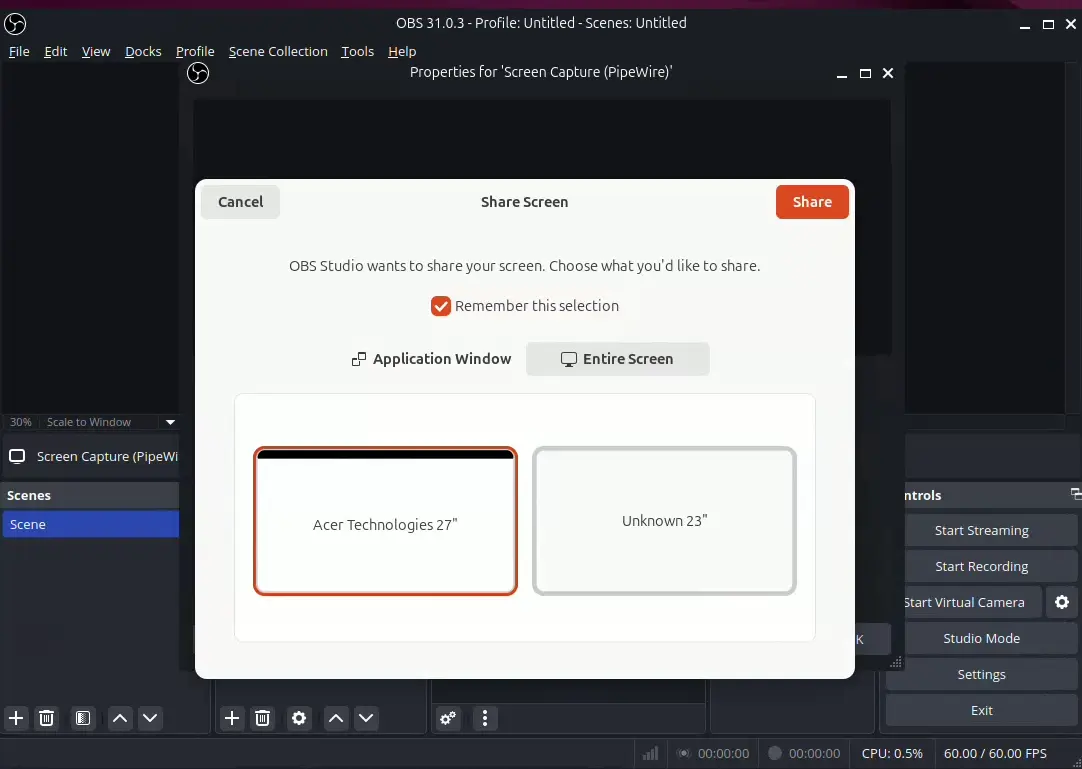
Task: Select the Scene item in Scenes list
Action: [90, 524]
